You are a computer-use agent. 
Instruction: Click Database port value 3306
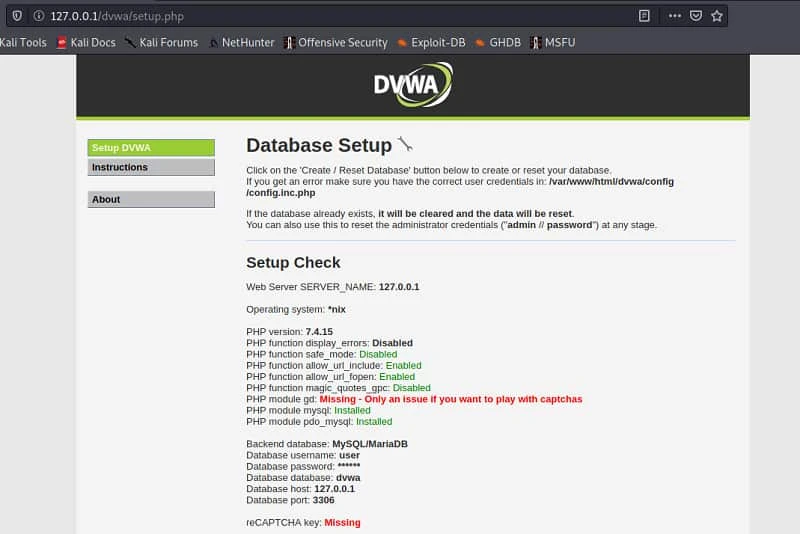click(x=323, y=500)
